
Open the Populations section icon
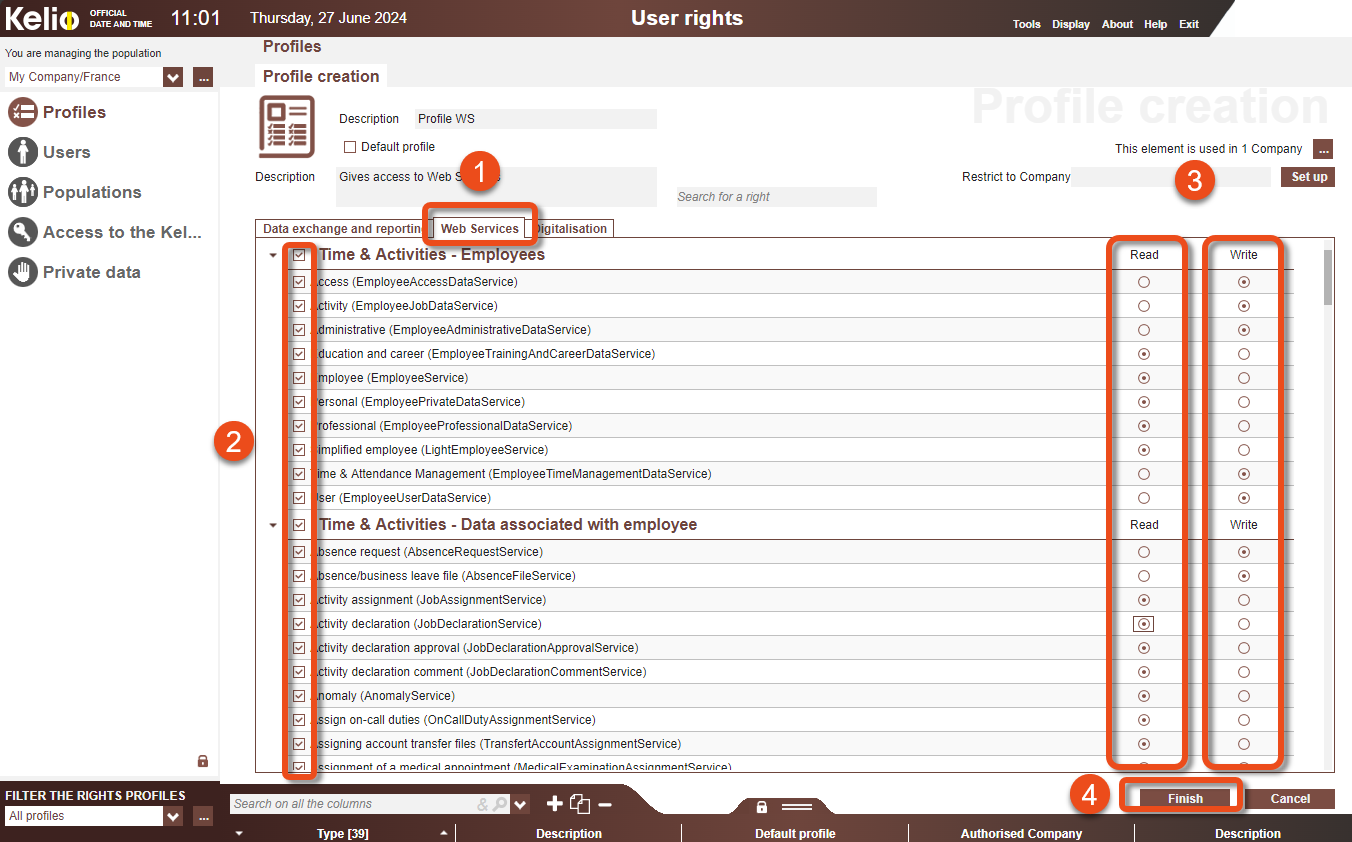22,192
